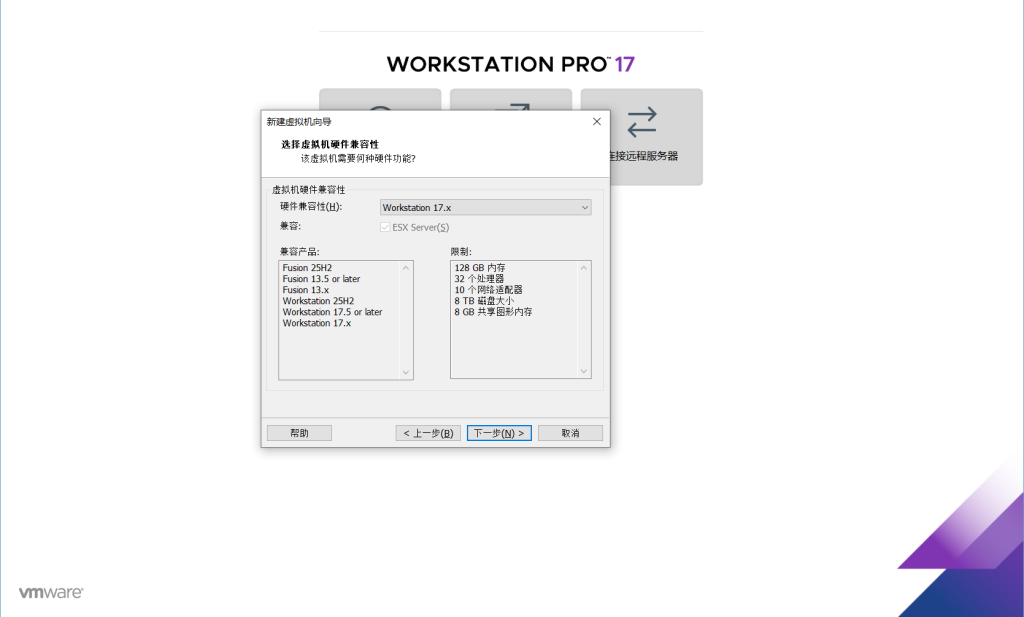1024x617 pixels.
Task: Click the vmware logo in the corner
Action: click(x=50, y=593)
